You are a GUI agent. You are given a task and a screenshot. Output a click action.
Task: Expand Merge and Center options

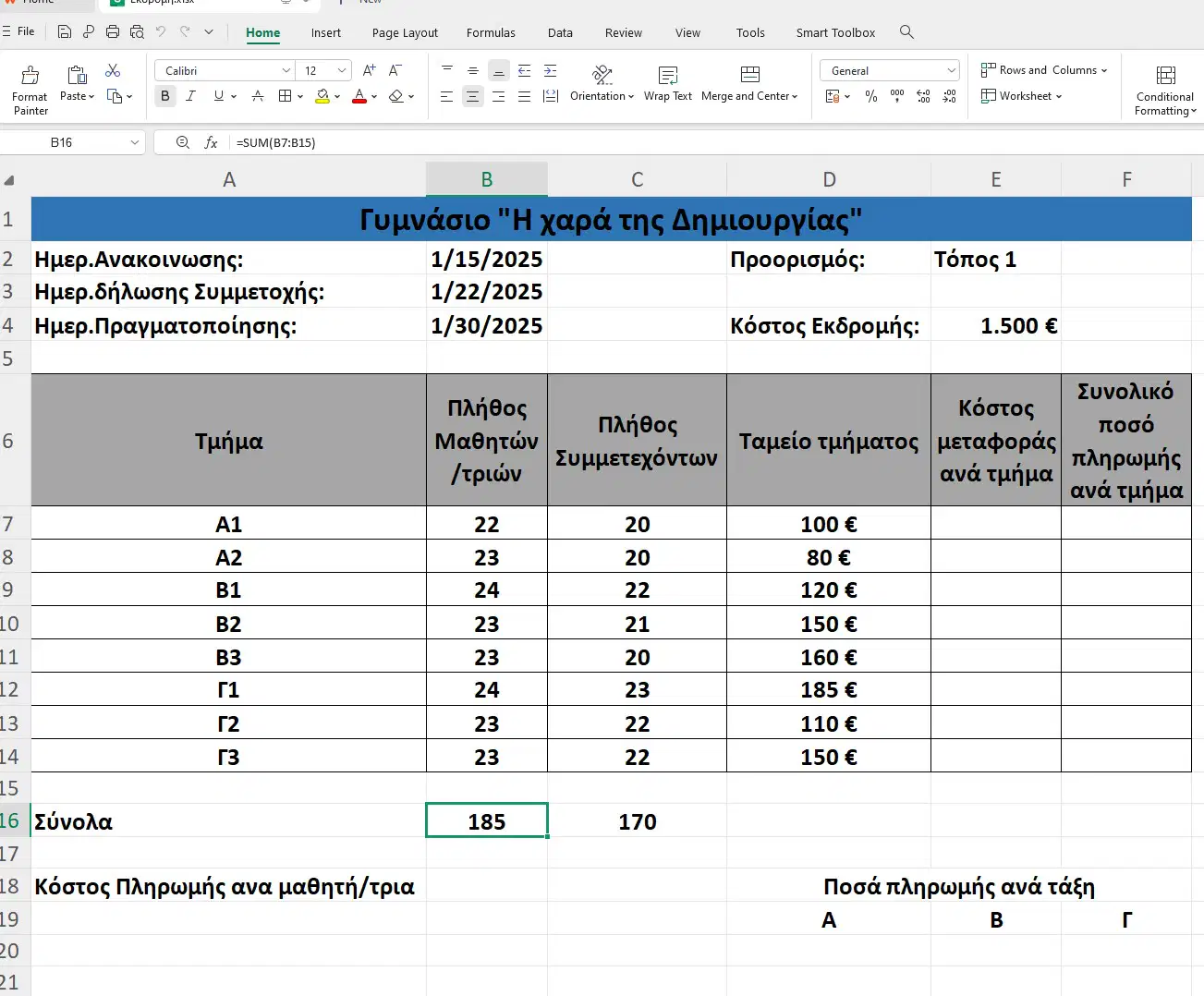[795, 96]
